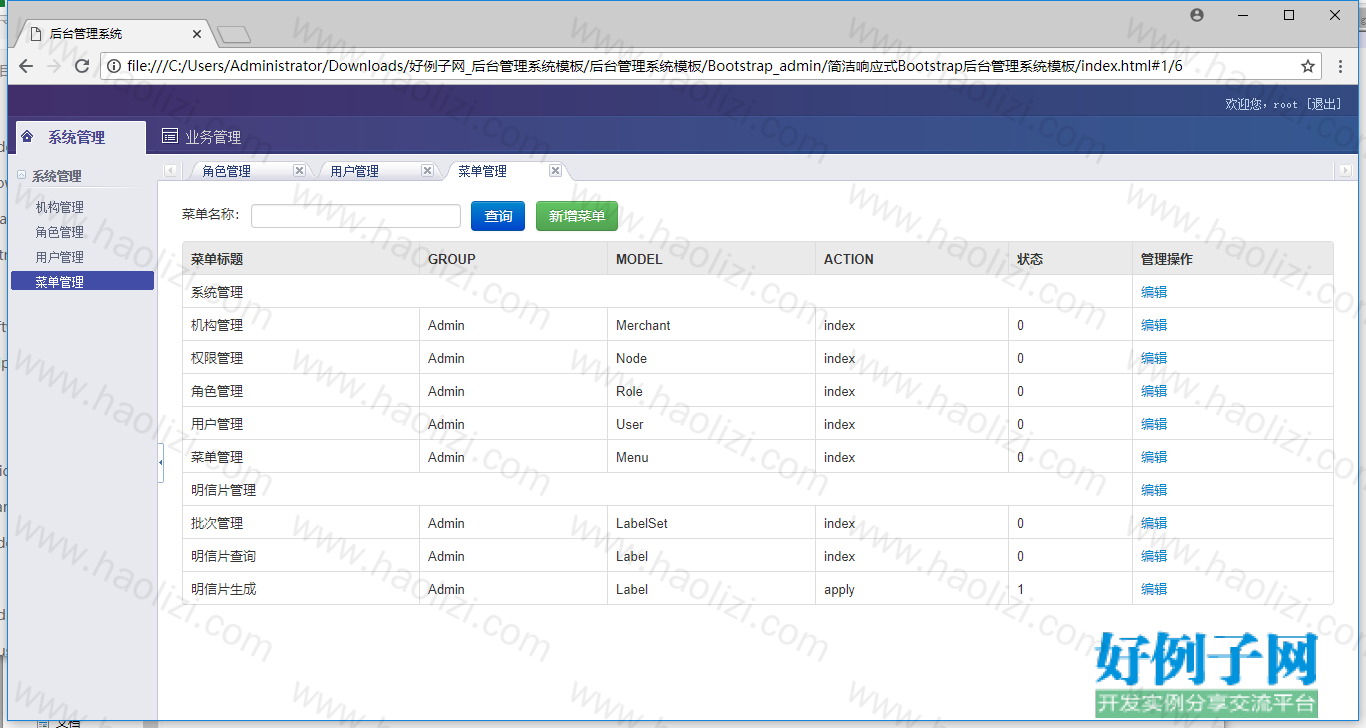Reload the page with refresh icon
This screenshot has width=1366, height=728.
point(83,66)
